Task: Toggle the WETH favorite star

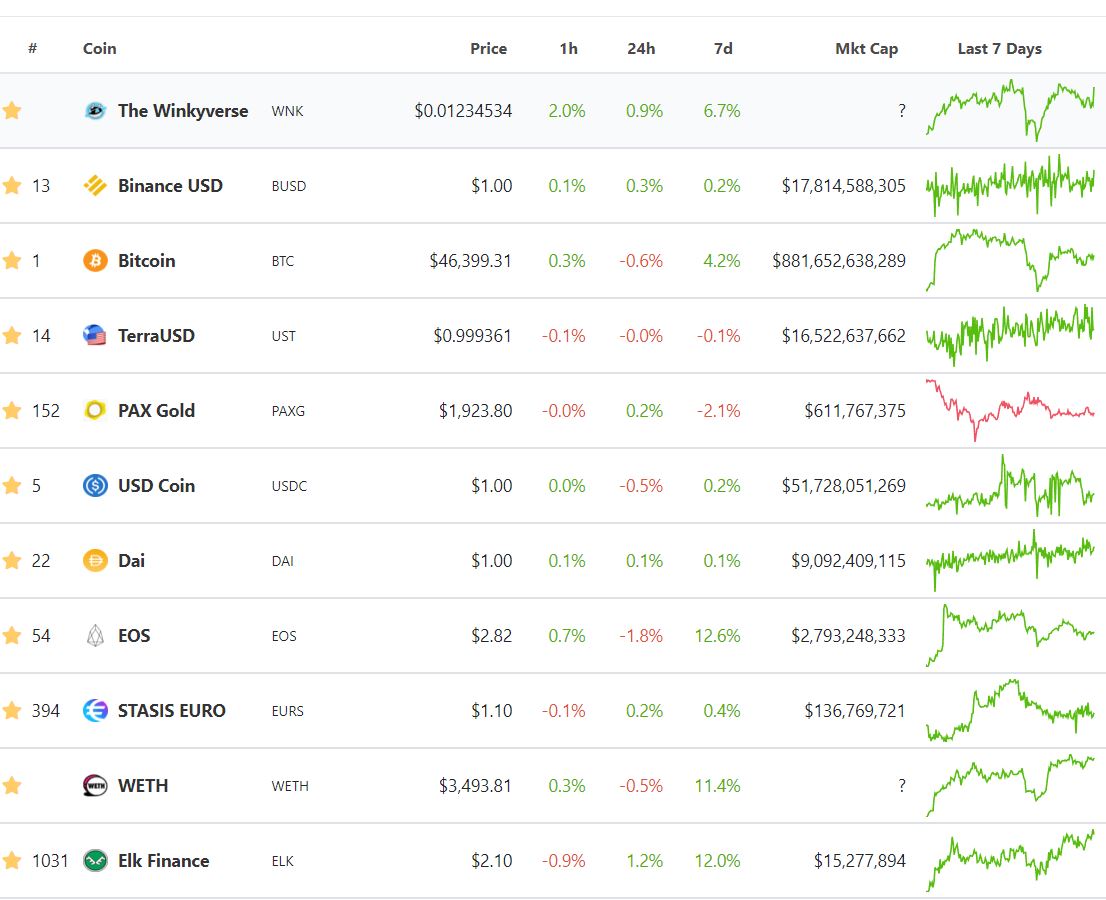Action: (x=12, y=786)
